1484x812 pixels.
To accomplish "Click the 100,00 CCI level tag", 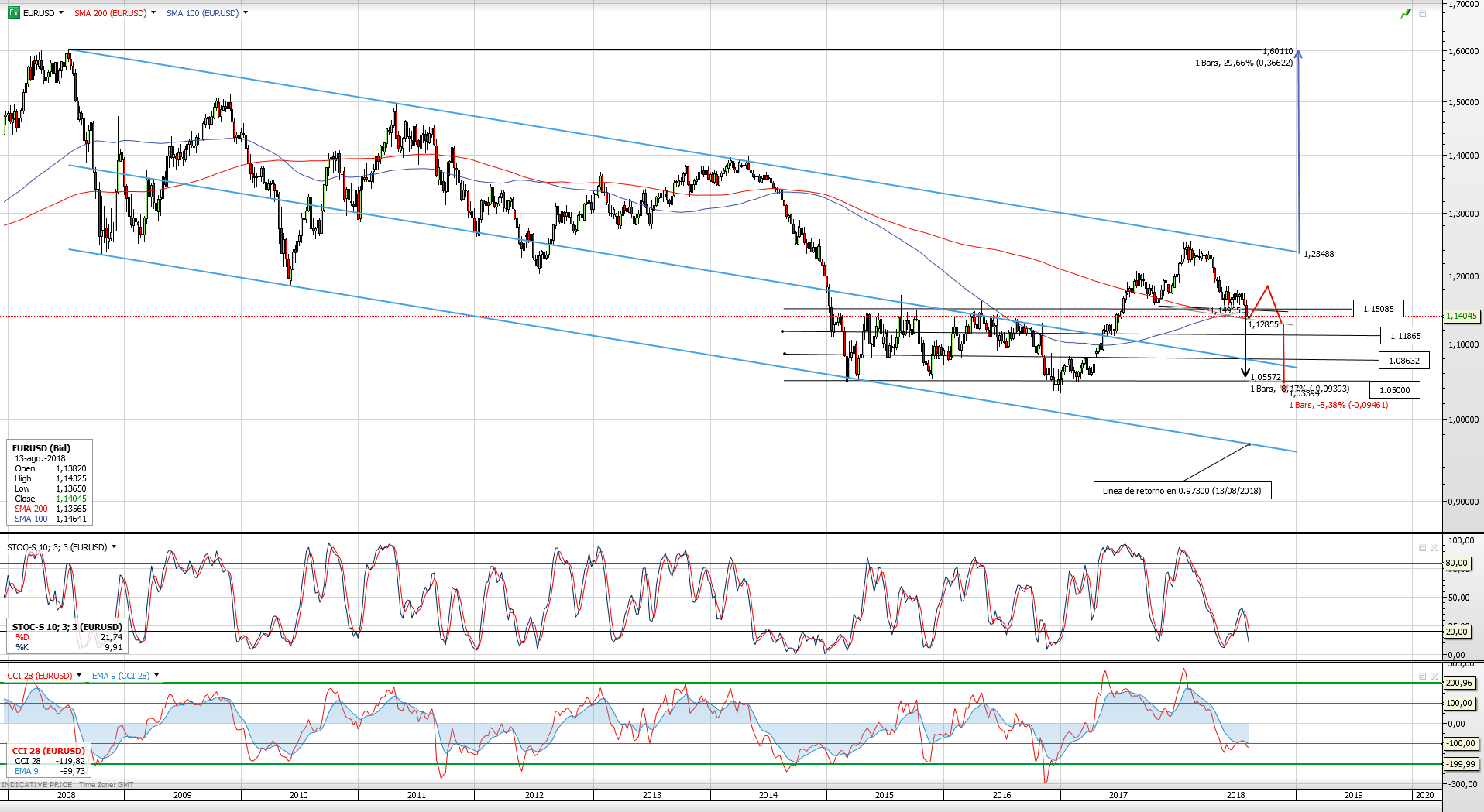I will point(1459,704).
